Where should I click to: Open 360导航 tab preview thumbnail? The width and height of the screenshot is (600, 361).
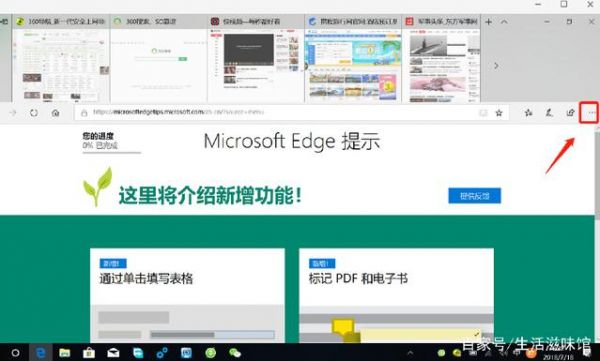60,65
